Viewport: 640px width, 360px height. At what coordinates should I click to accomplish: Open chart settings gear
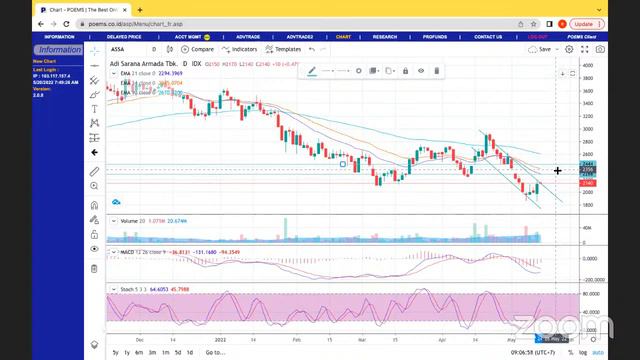(569, 49)
